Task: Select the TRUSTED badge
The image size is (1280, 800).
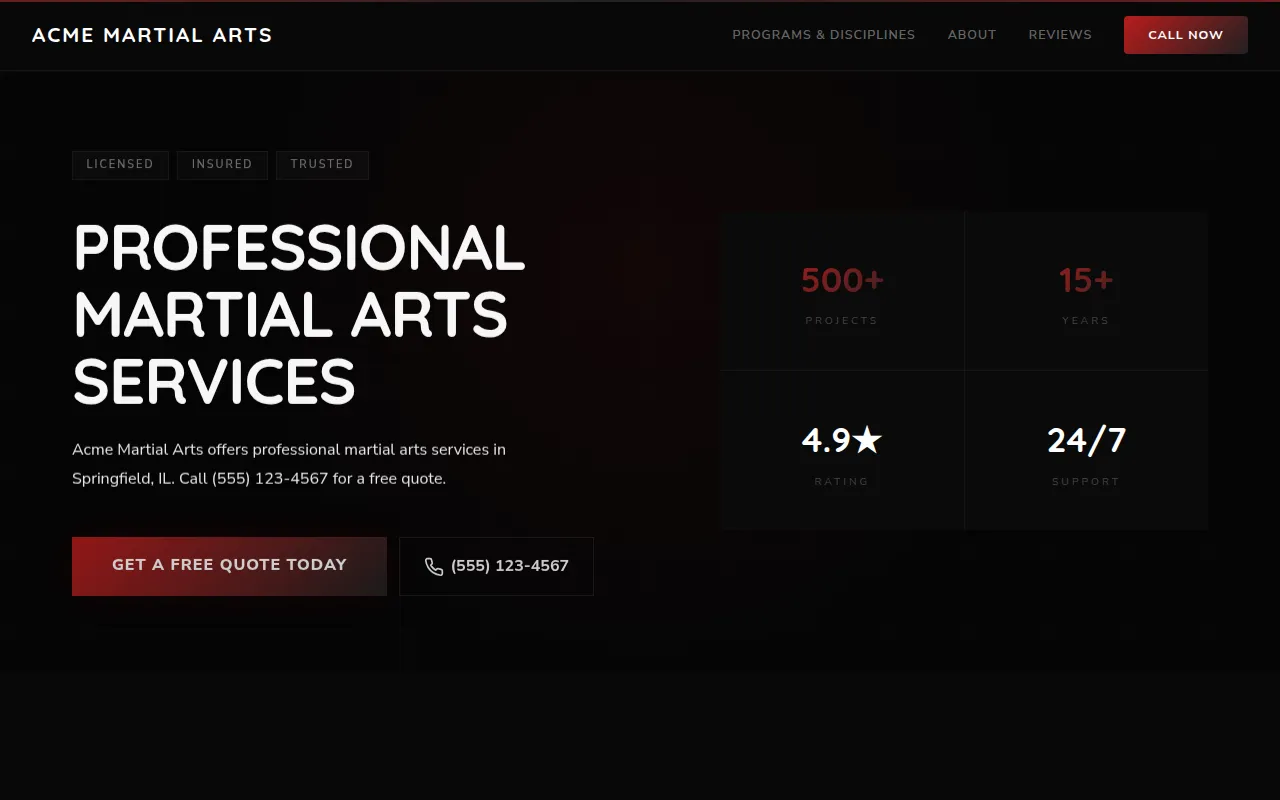Action: [322, 165]
